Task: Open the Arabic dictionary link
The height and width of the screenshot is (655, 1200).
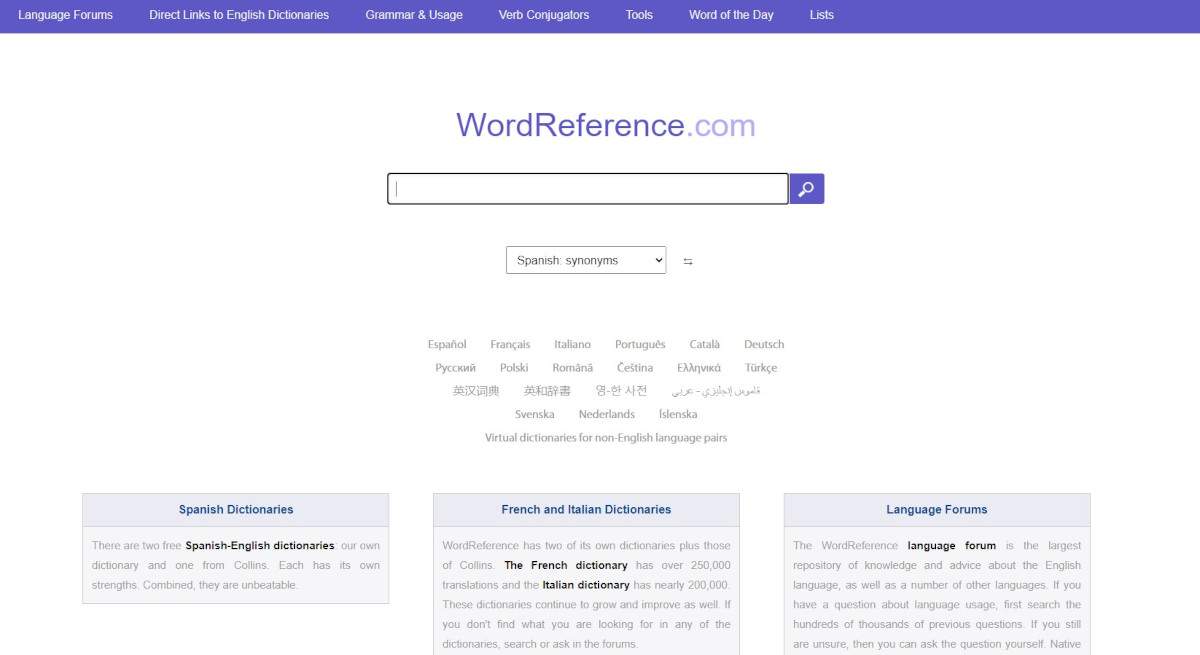Action: [x=716, y=391]
